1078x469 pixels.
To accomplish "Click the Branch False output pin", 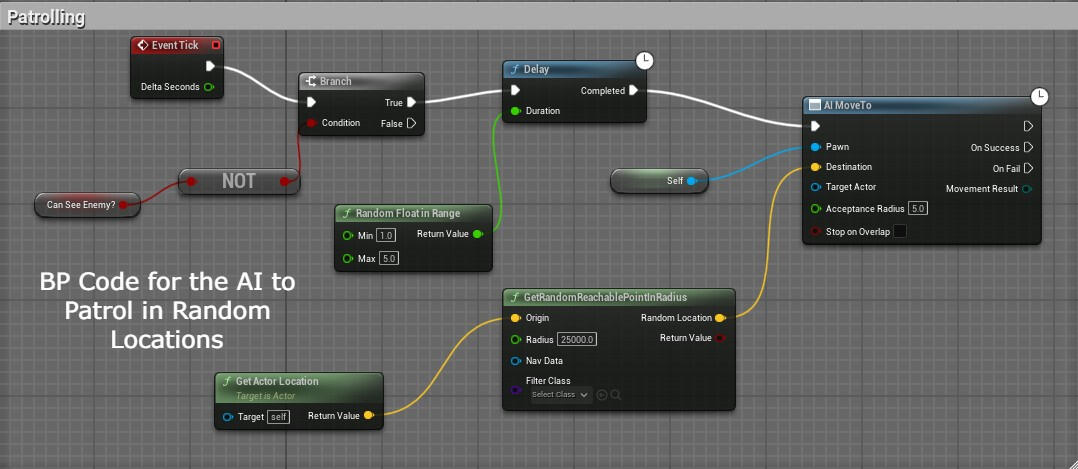I will pyautogui.click(x=411, y=124).
